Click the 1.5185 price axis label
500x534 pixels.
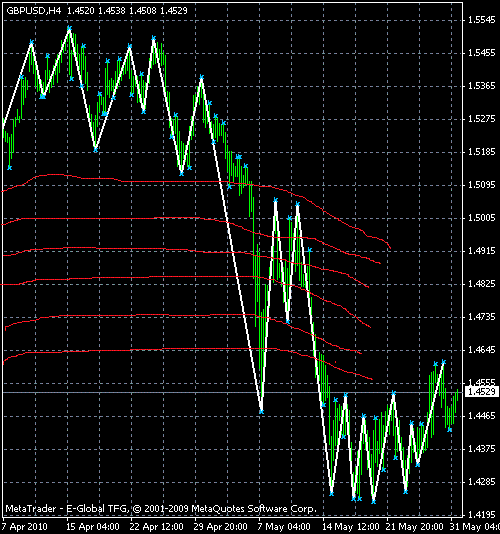[x=482, y=152]
